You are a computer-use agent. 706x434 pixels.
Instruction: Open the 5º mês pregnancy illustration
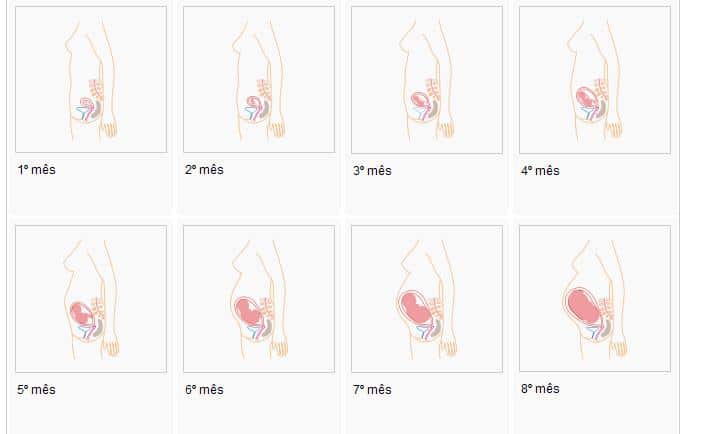coord(91,299)
